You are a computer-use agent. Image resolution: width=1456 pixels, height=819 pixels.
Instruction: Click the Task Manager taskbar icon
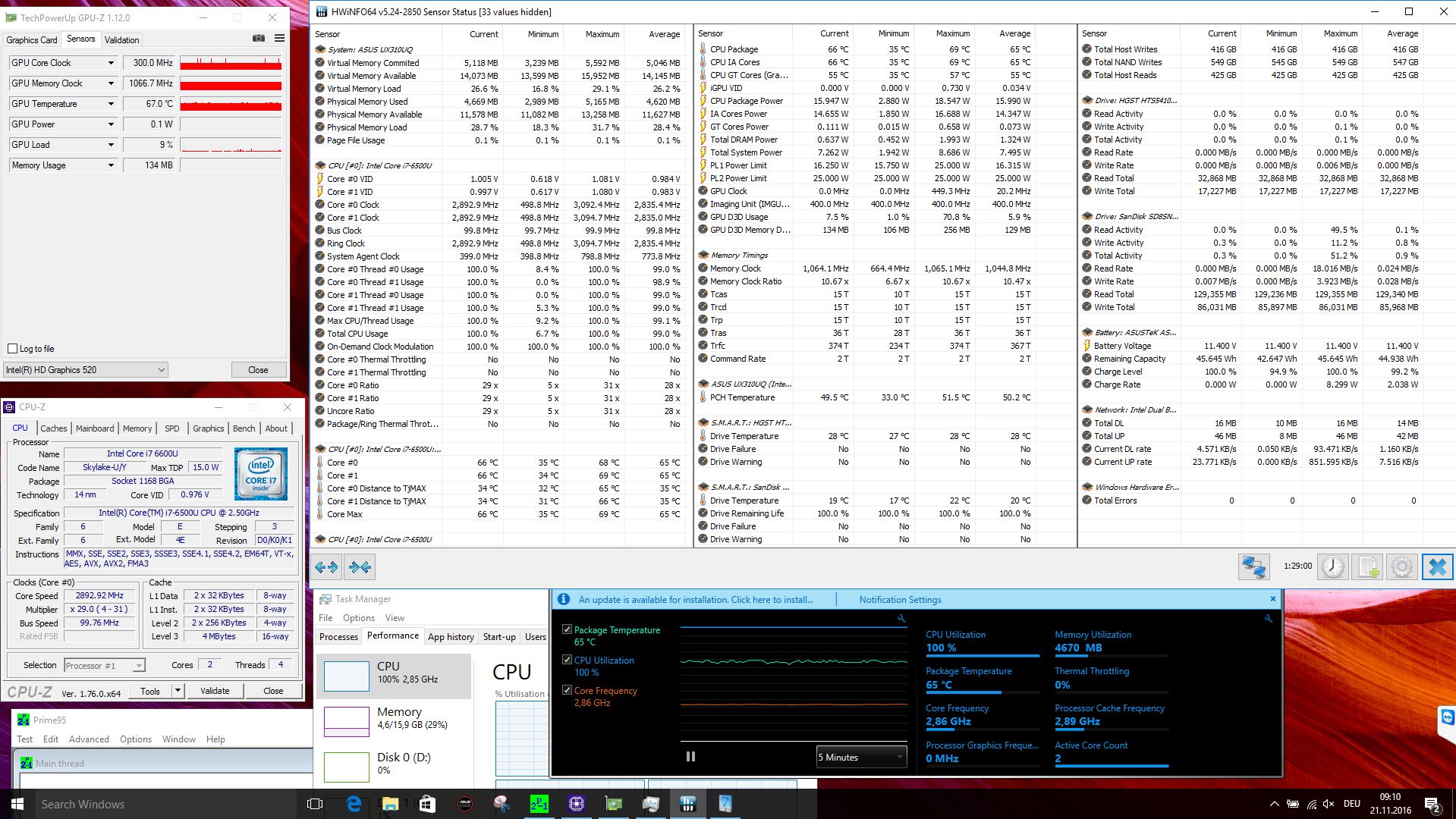click(650, 804)
